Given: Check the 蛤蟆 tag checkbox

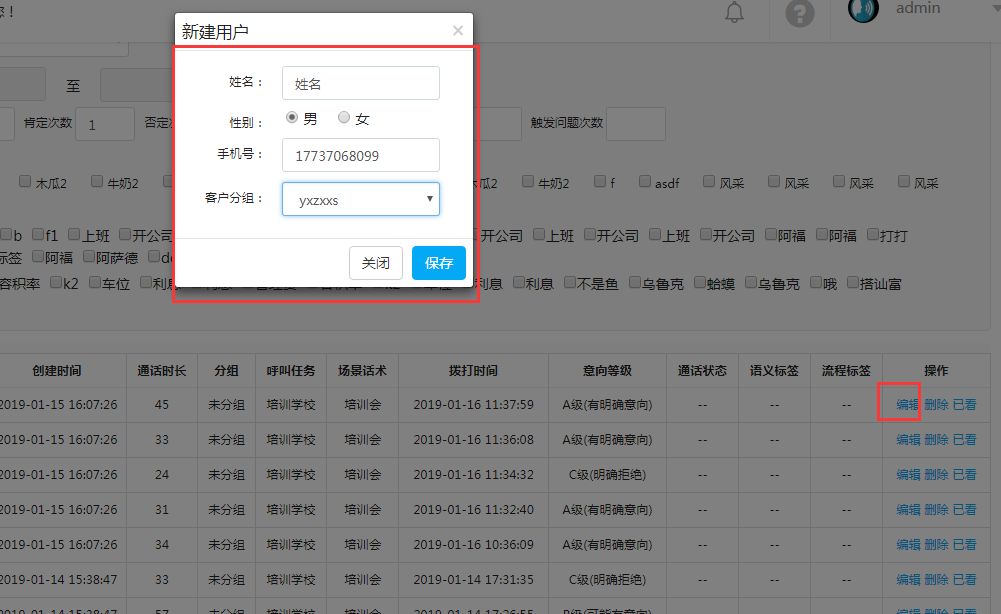Looking at the screenshot, I should click(x=697, y=283).
